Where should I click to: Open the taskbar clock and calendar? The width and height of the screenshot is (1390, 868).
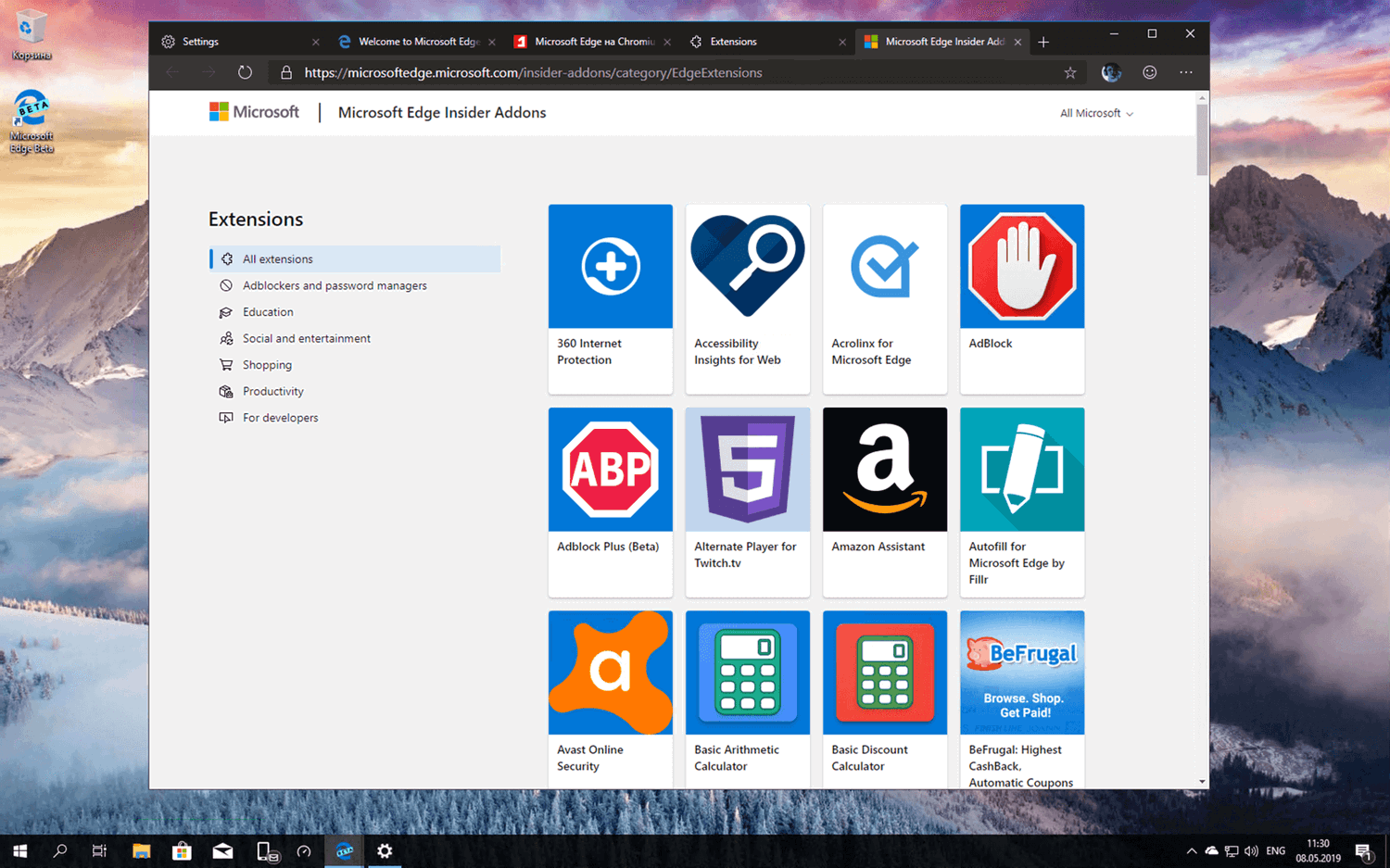tap(1318, 850)
